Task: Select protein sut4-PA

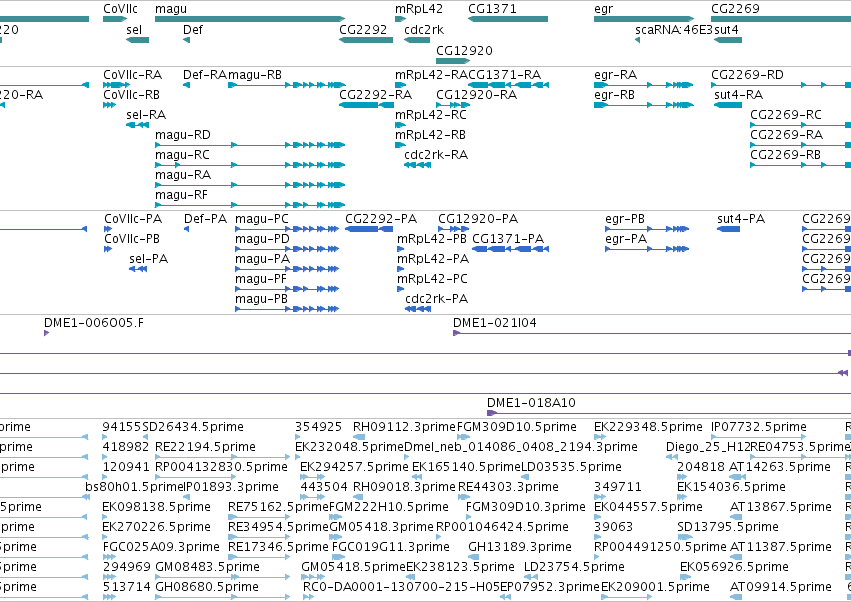Action: pyautogui.click(x=741, y=219)
